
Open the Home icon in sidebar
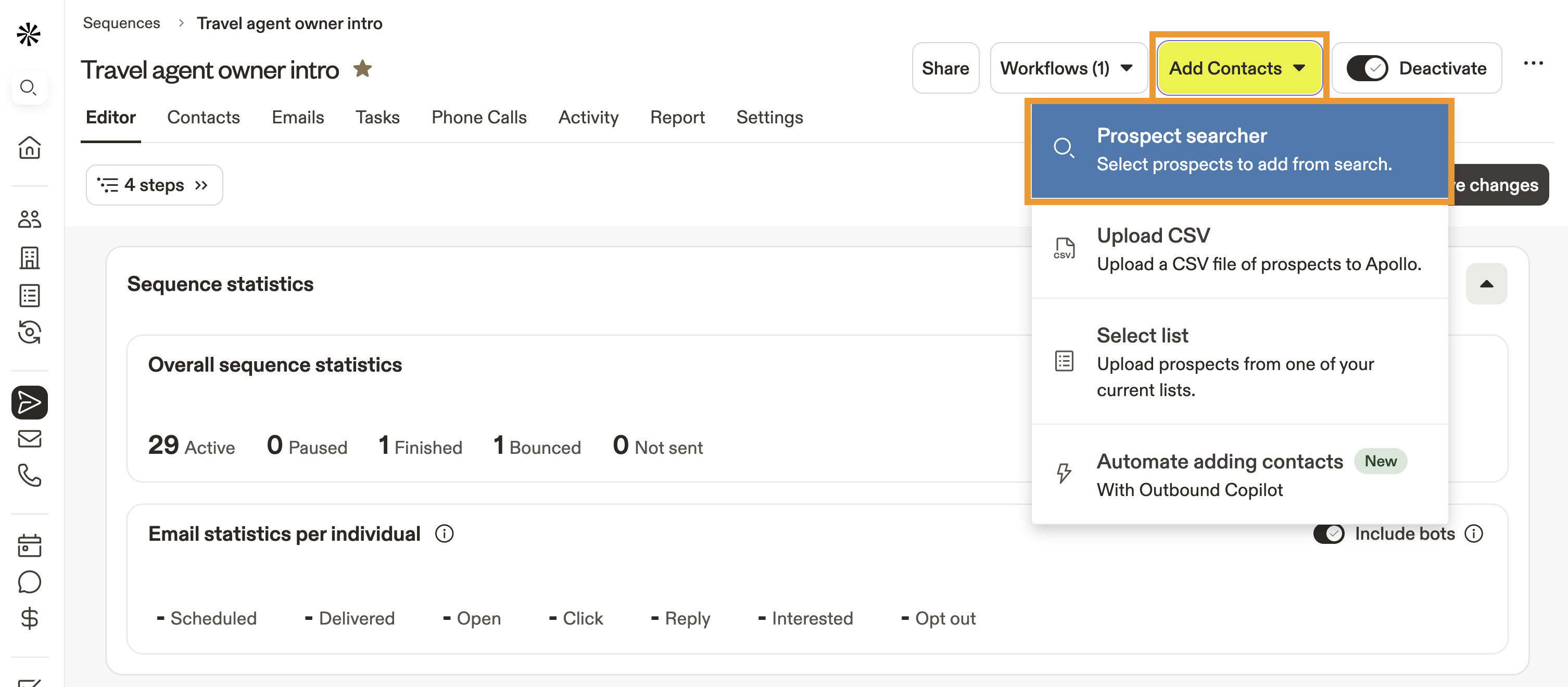coord(29,147)
